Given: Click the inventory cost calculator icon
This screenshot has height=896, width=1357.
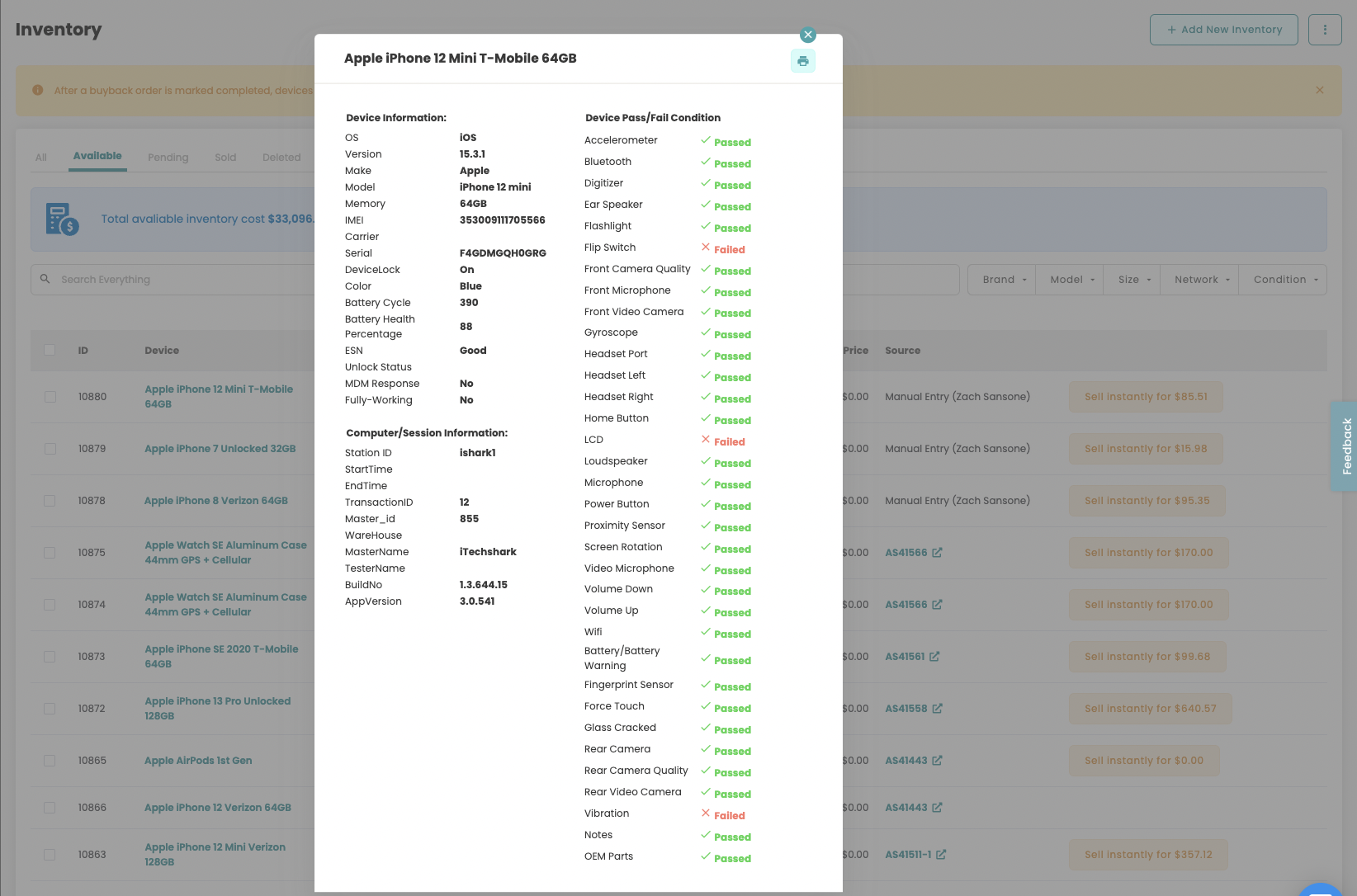Looking at the screenshot, I should click(62, 219).
